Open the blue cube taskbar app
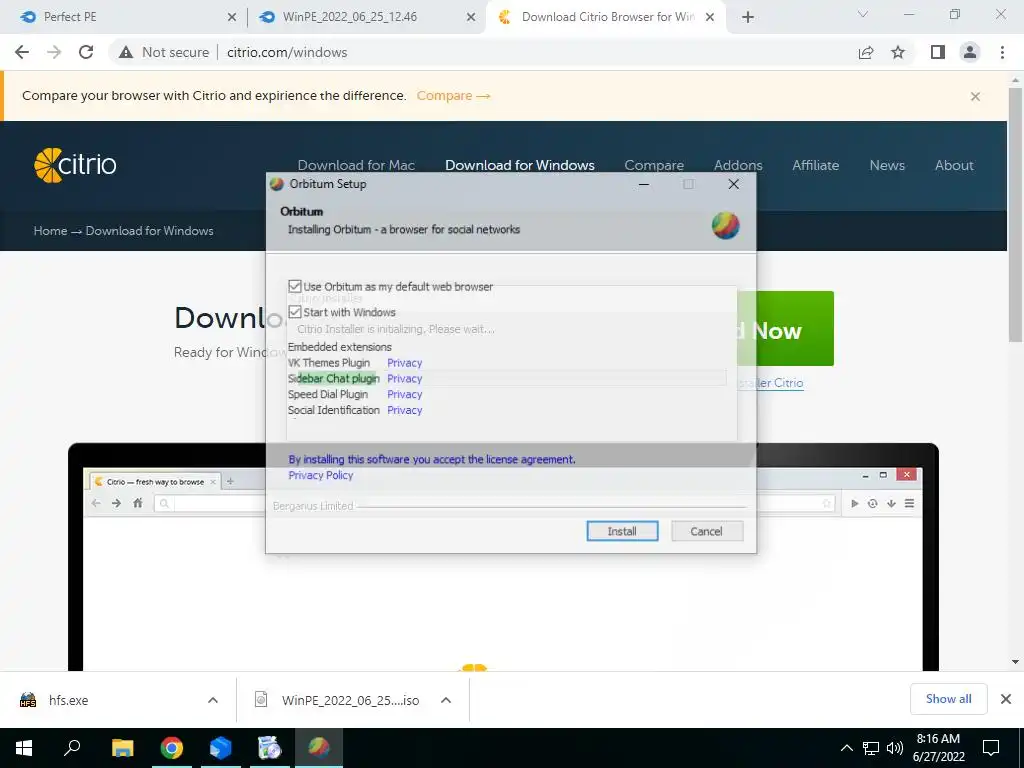The width and height of the screenshot is (1024, 768). pyautogui.click(x=221, y=748)
